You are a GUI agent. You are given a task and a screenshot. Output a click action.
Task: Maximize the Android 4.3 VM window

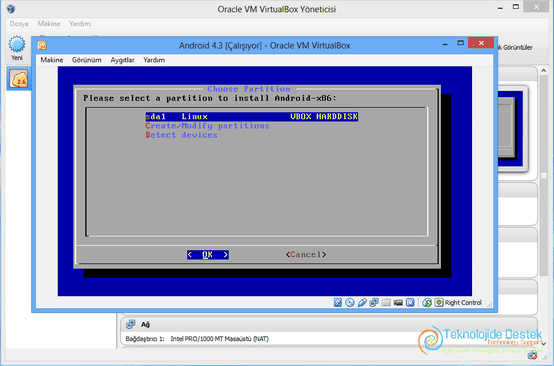coord(460,43)
